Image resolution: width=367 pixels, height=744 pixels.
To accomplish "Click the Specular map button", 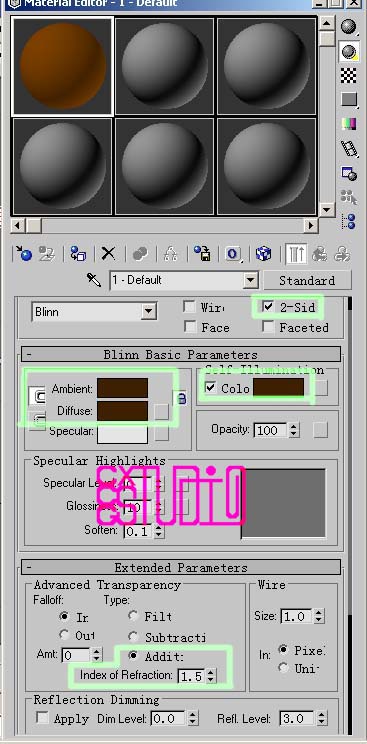I will (161, 433).
